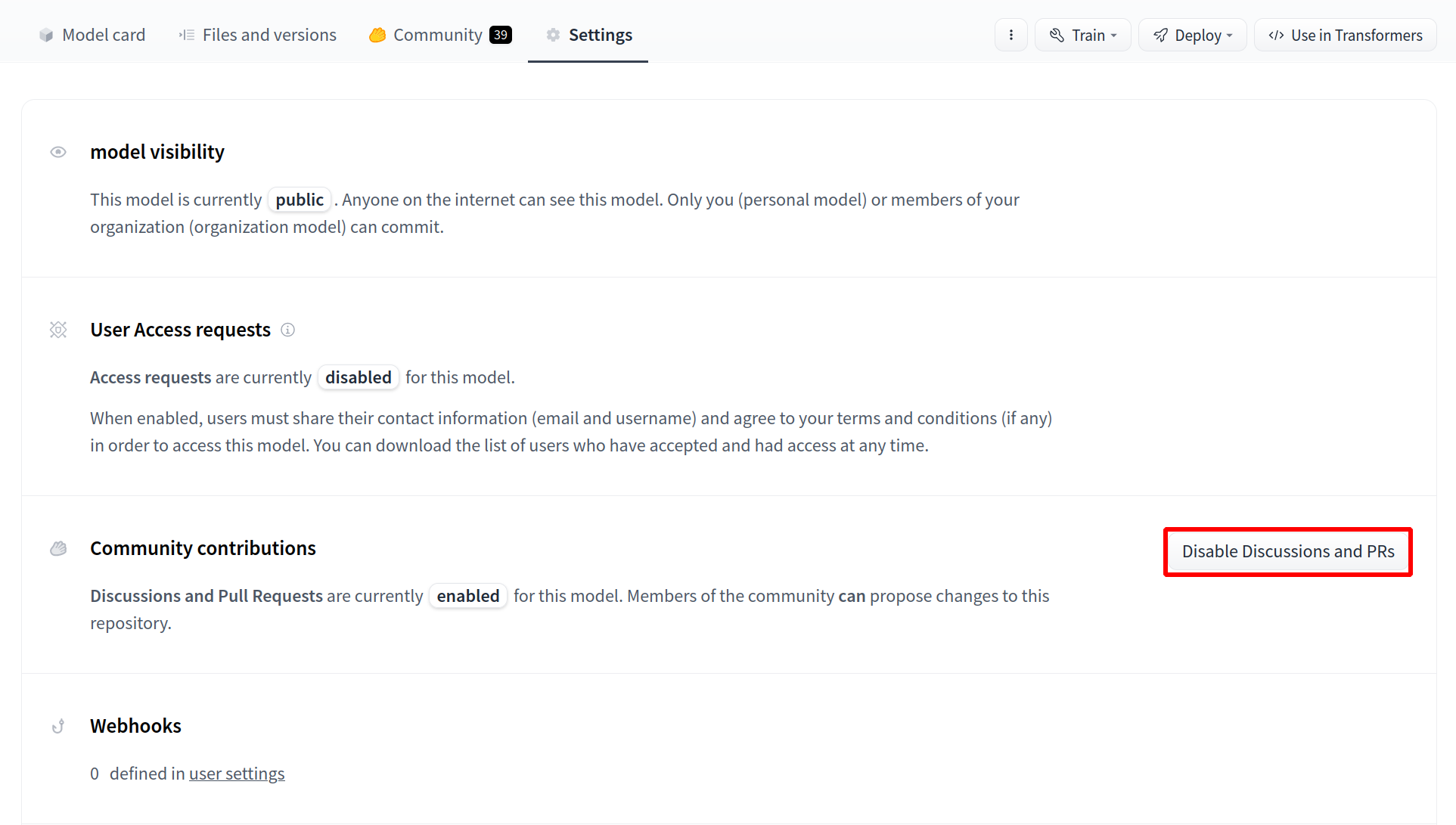Switch to Files and versions tab
The width and height of the screenshot is (1456, 825).
coord(269,36)
